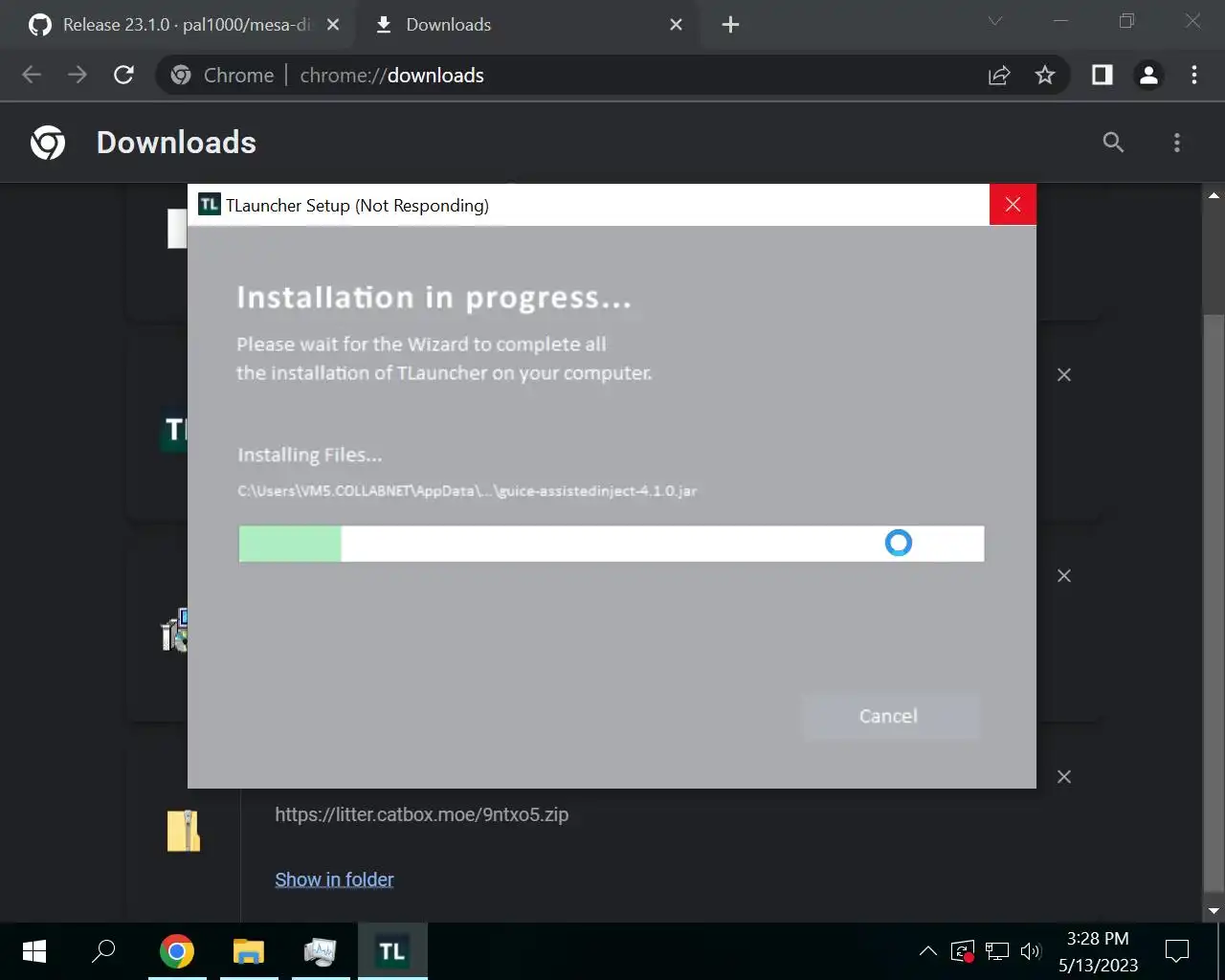Remove the third download entry from the list
This screenshot has width=1225, height=980.
(1064, 576)
